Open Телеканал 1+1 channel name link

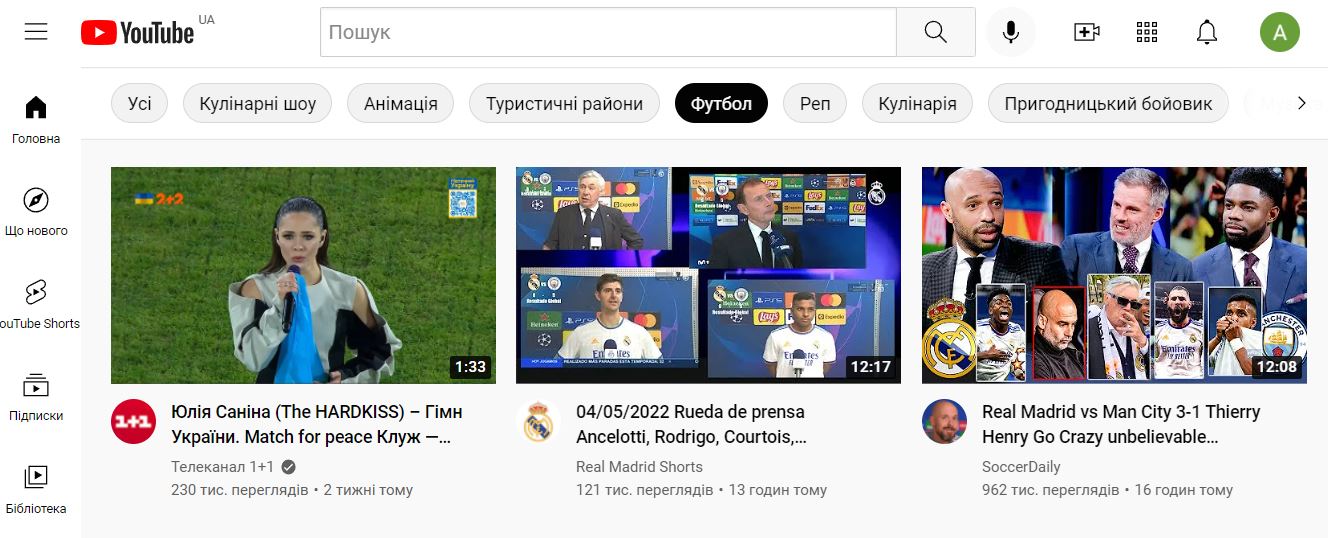pos(222,467)
